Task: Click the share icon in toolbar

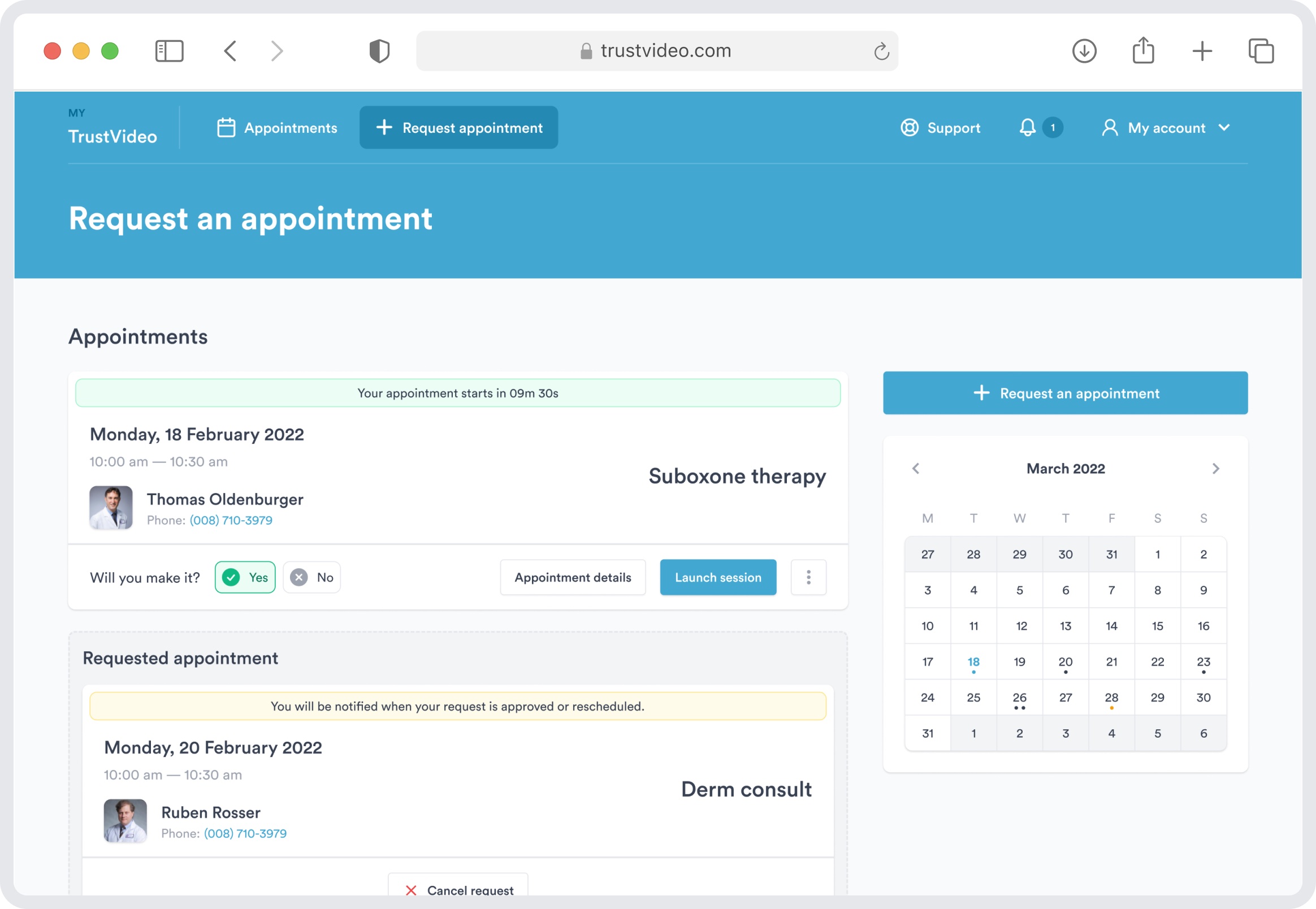Action: coord(1143,51)
